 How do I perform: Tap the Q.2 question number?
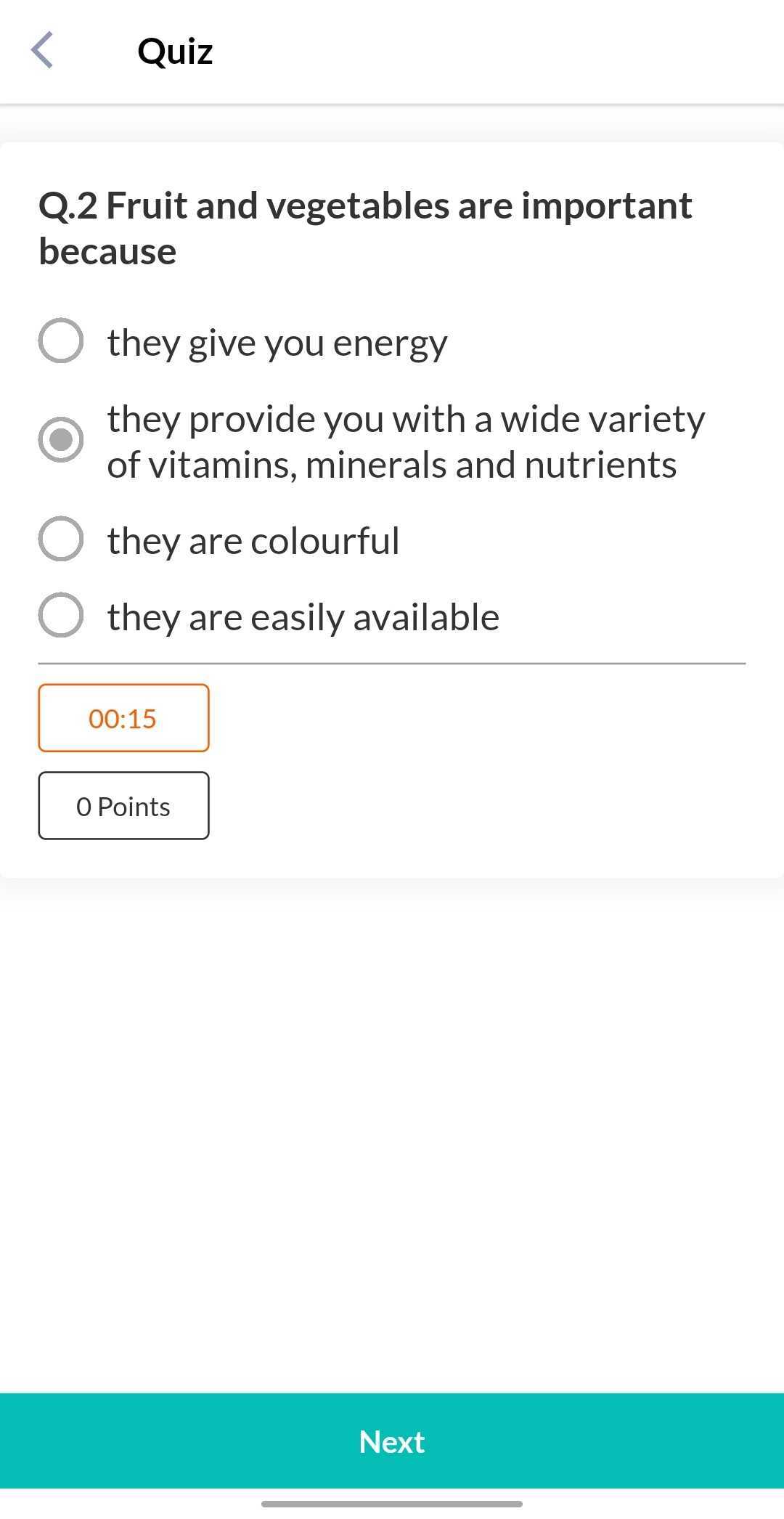(x=67, y=206)
